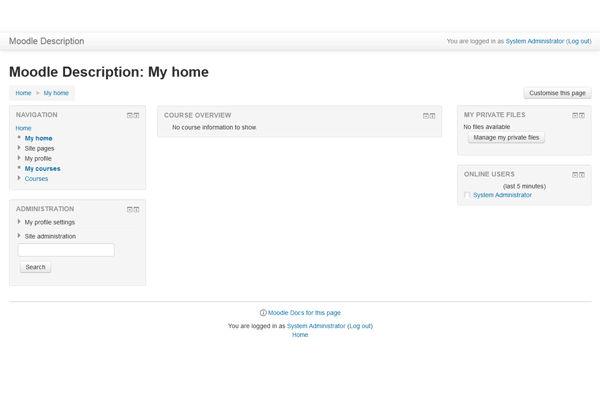Click the Manage my private files button

pyautogui.click(x=506, y=137)
